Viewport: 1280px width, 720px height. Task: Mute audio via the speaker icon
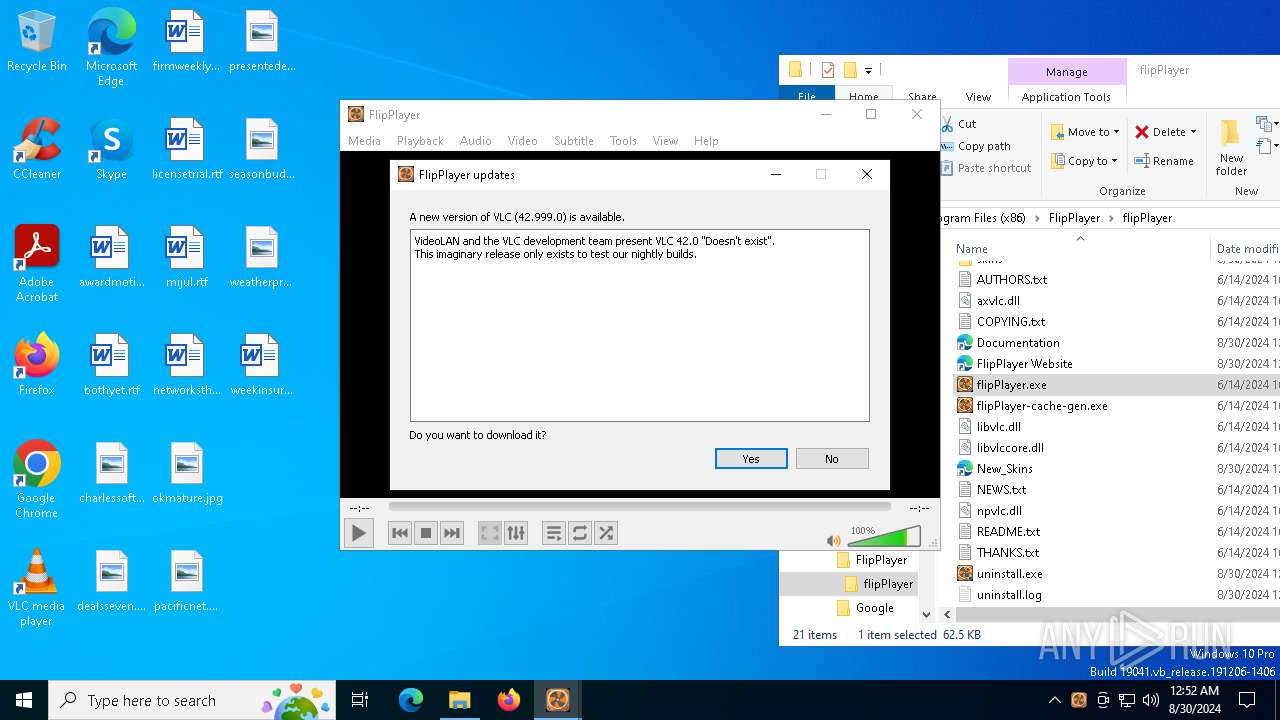833,540
